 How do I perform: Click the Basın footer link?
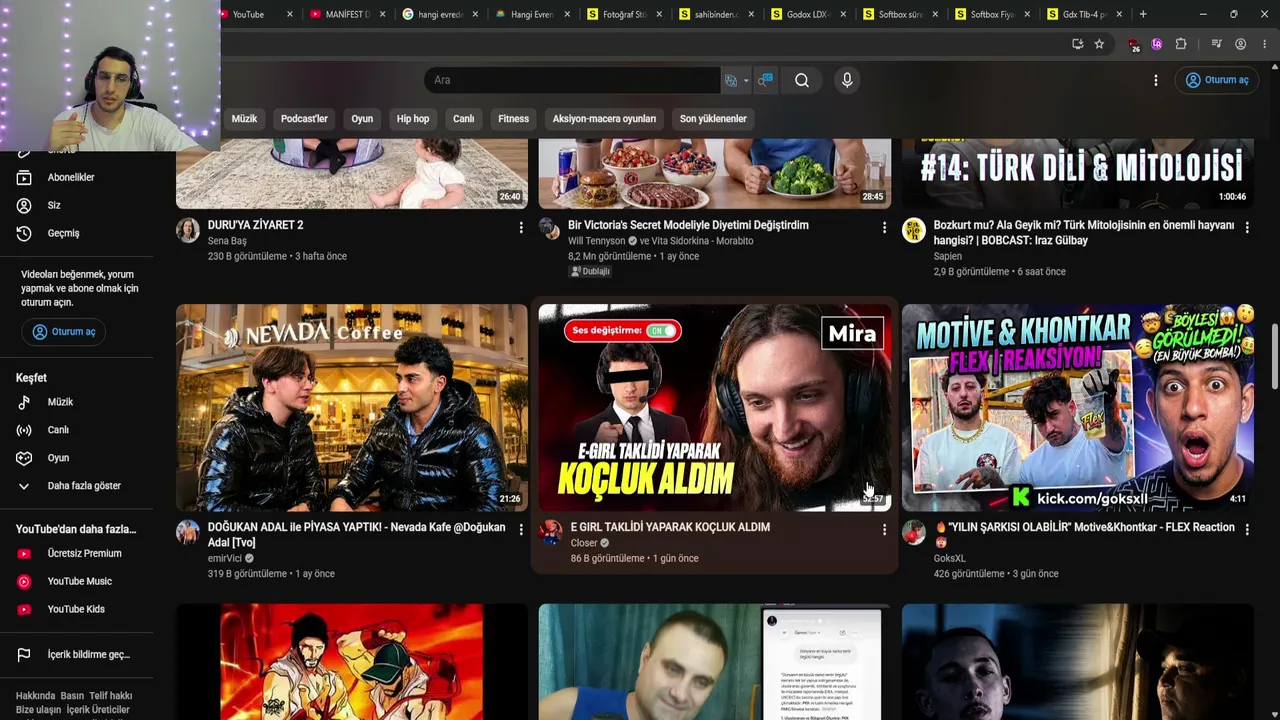pos(72,696)
